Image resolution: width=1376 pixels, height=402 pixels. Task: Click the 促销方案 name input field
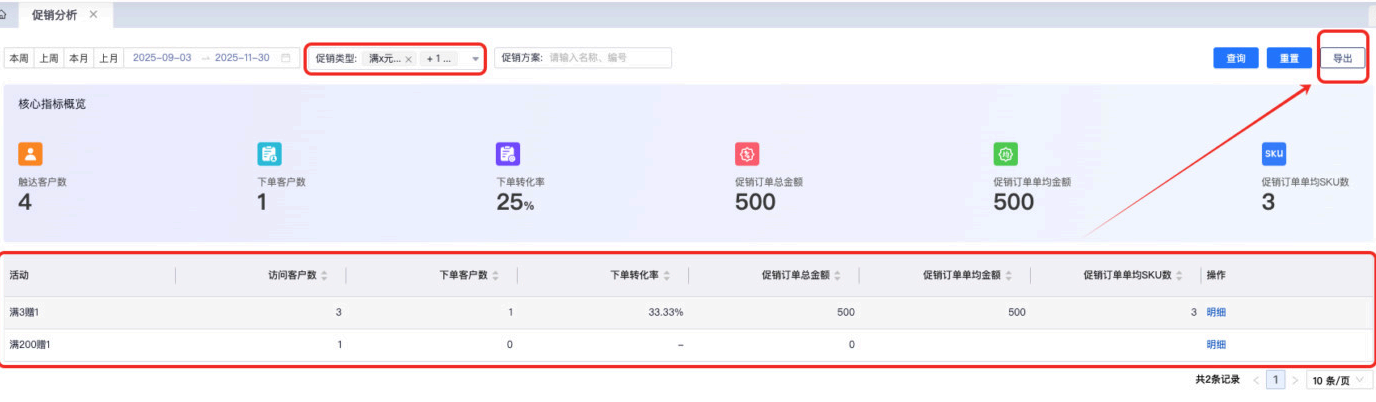607,58
